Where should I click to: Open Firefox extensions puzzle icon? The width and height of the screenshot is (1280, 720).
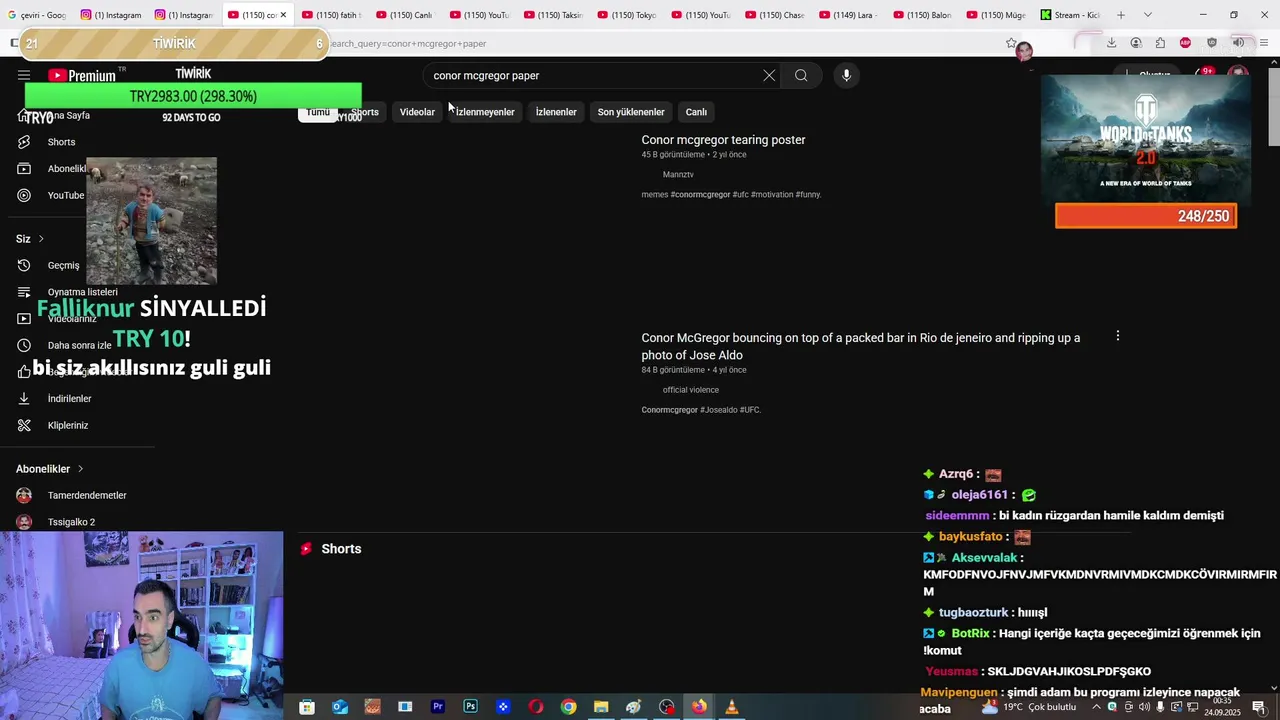[x=1160, y=43]
